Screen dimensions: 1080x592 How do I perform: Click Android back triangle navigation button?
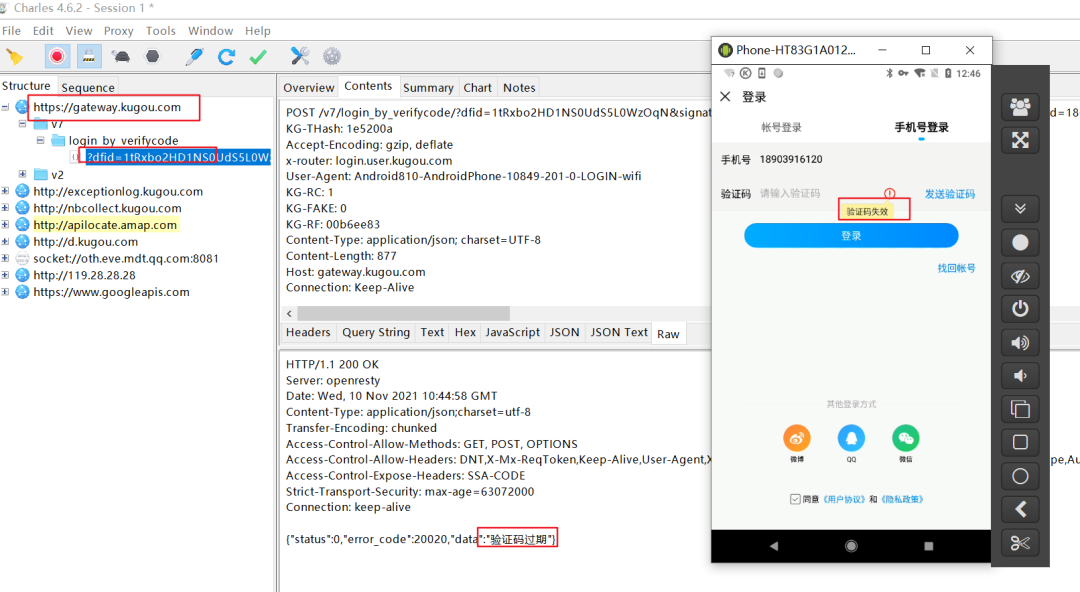(x=773, y=546)
